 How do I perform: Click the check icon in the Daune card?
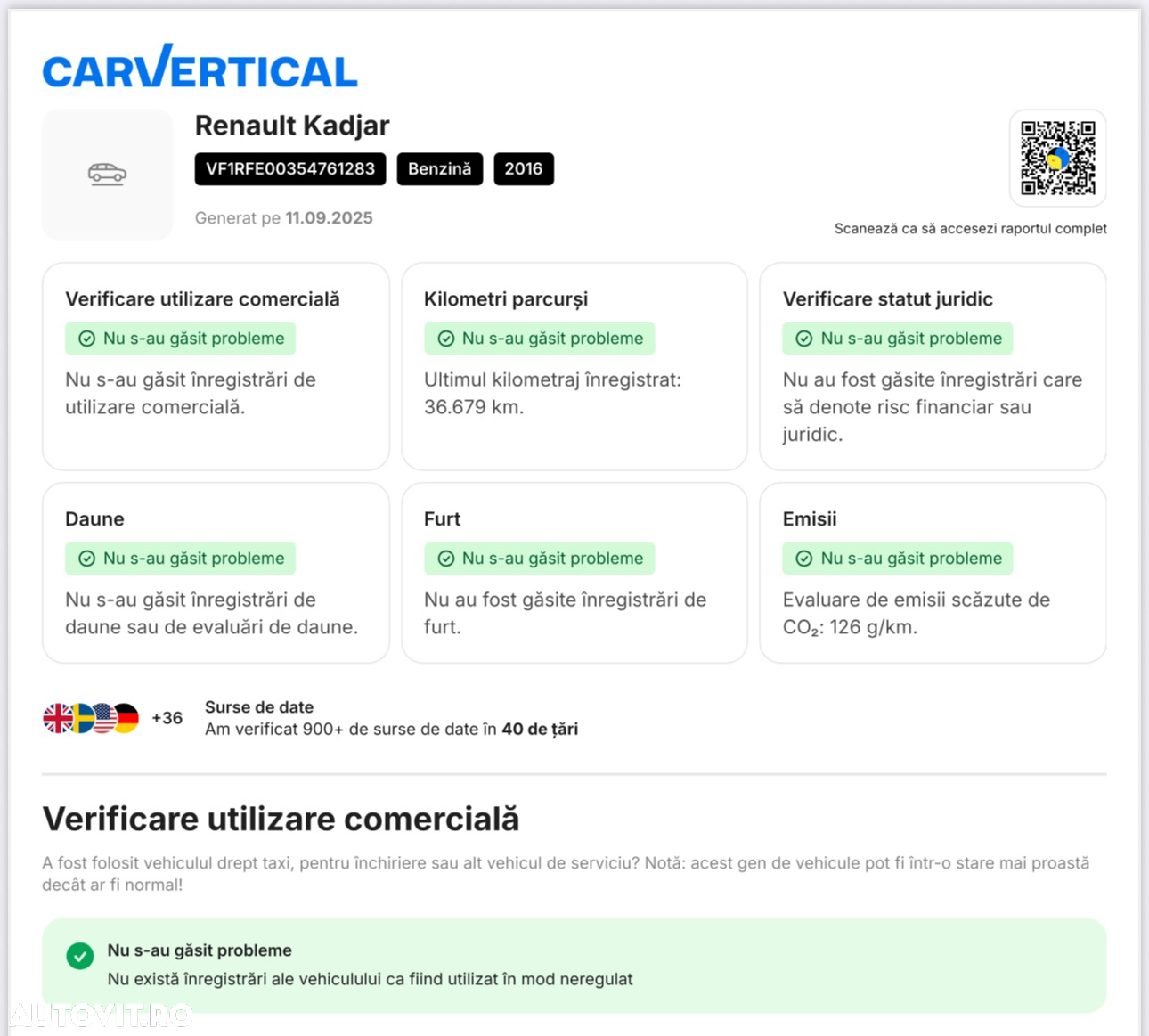click(87, 559)
